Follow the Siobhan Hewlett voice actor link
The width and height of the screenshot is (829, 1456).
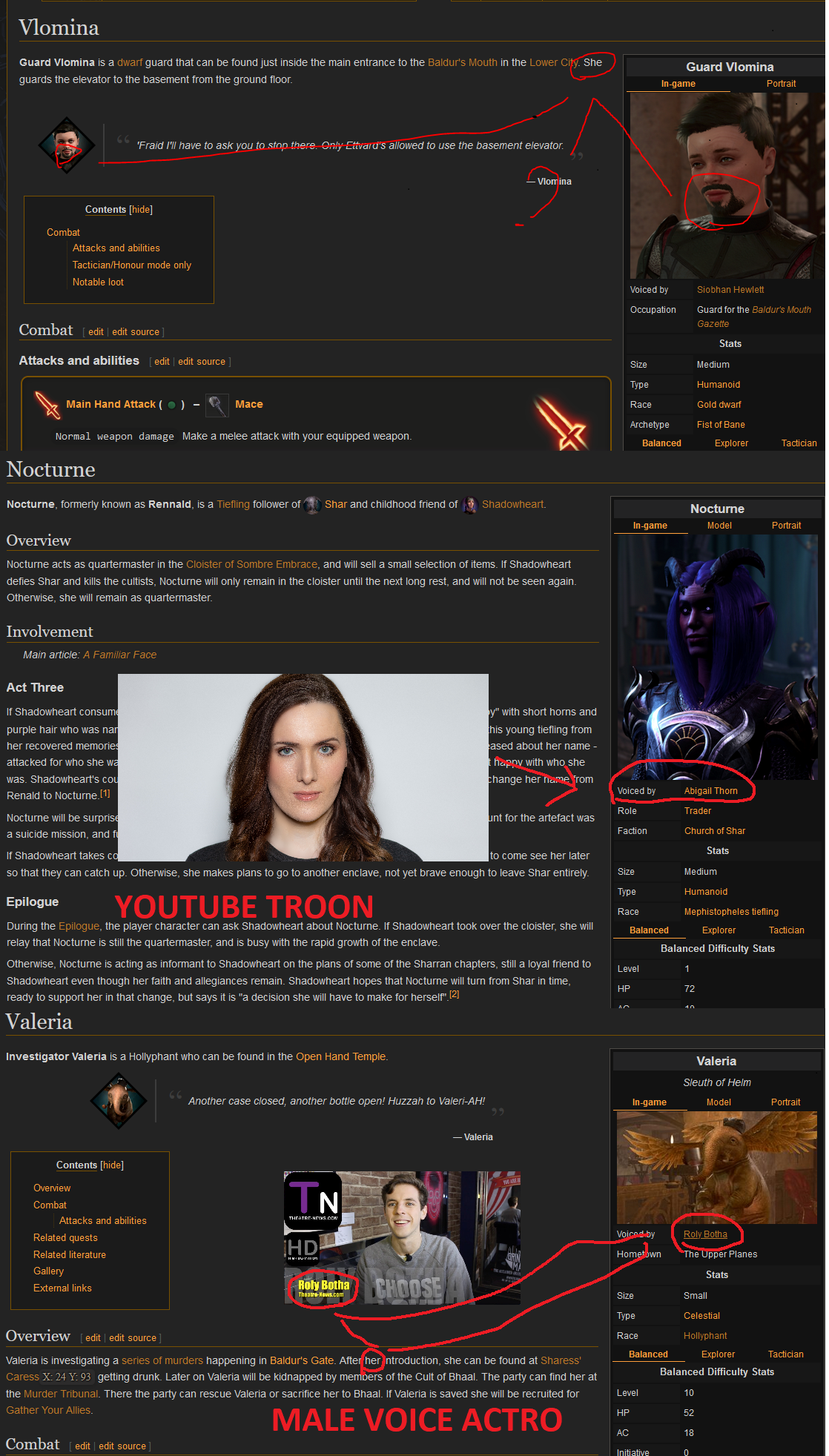coord(730,290)
